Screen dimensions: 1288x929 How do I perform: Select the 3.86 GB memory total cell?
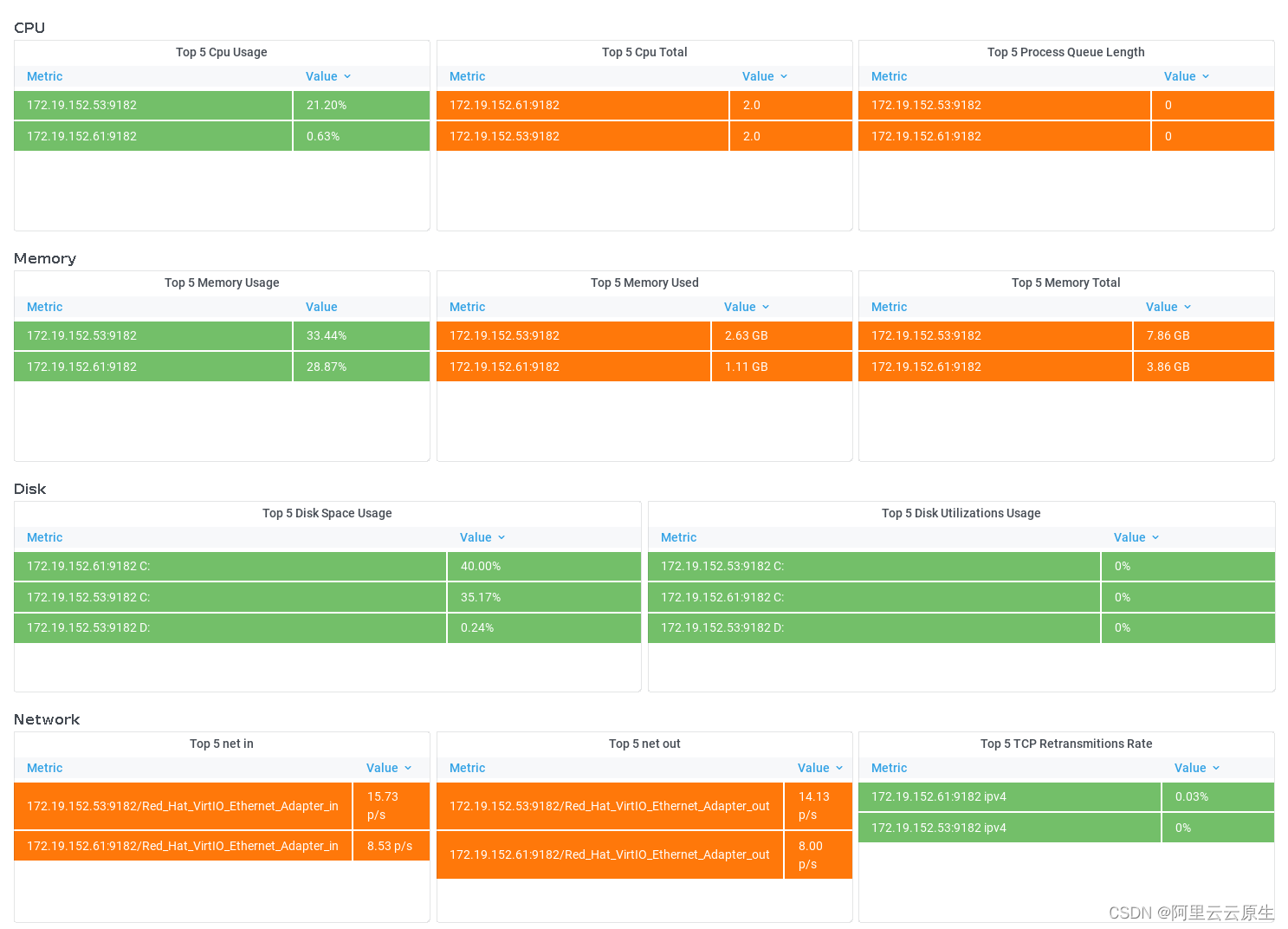(x=1204, y=367)
